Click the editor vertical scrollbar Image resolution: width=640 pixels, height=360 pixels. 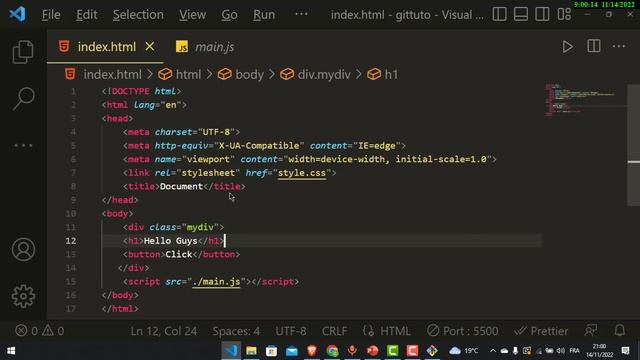(x=633, y=145)
